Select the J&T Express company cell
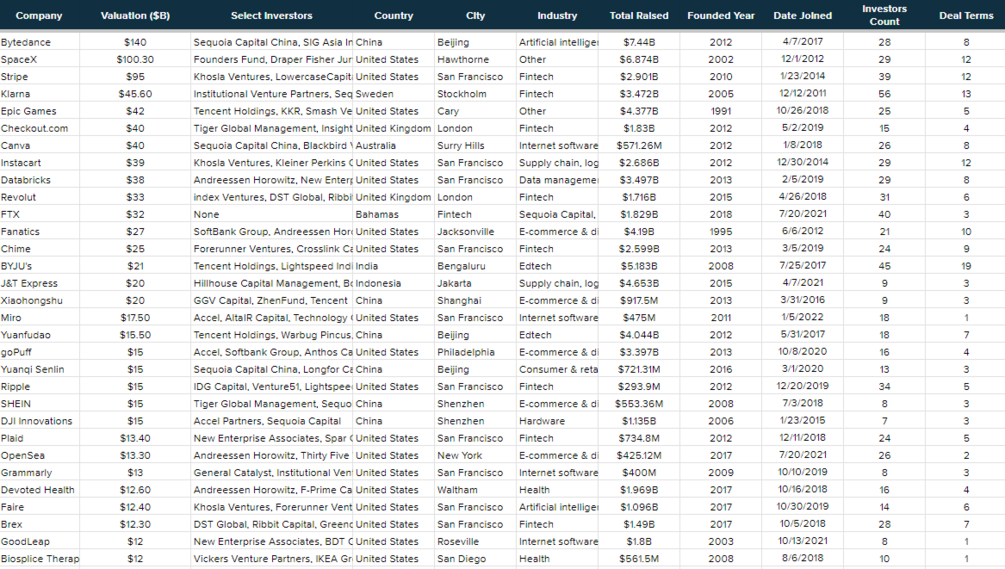Viewport: 1005px width, 569px height. coord(40,284)
